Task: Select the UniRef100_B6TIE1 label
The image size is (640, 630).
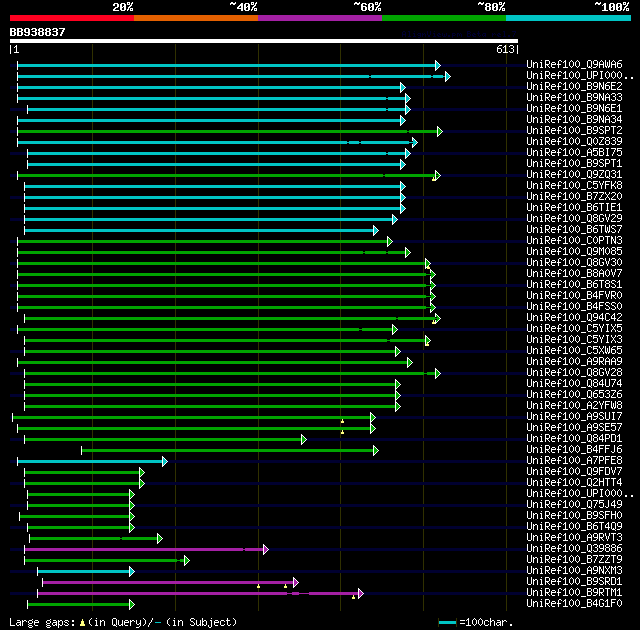Action: point(574,207)
